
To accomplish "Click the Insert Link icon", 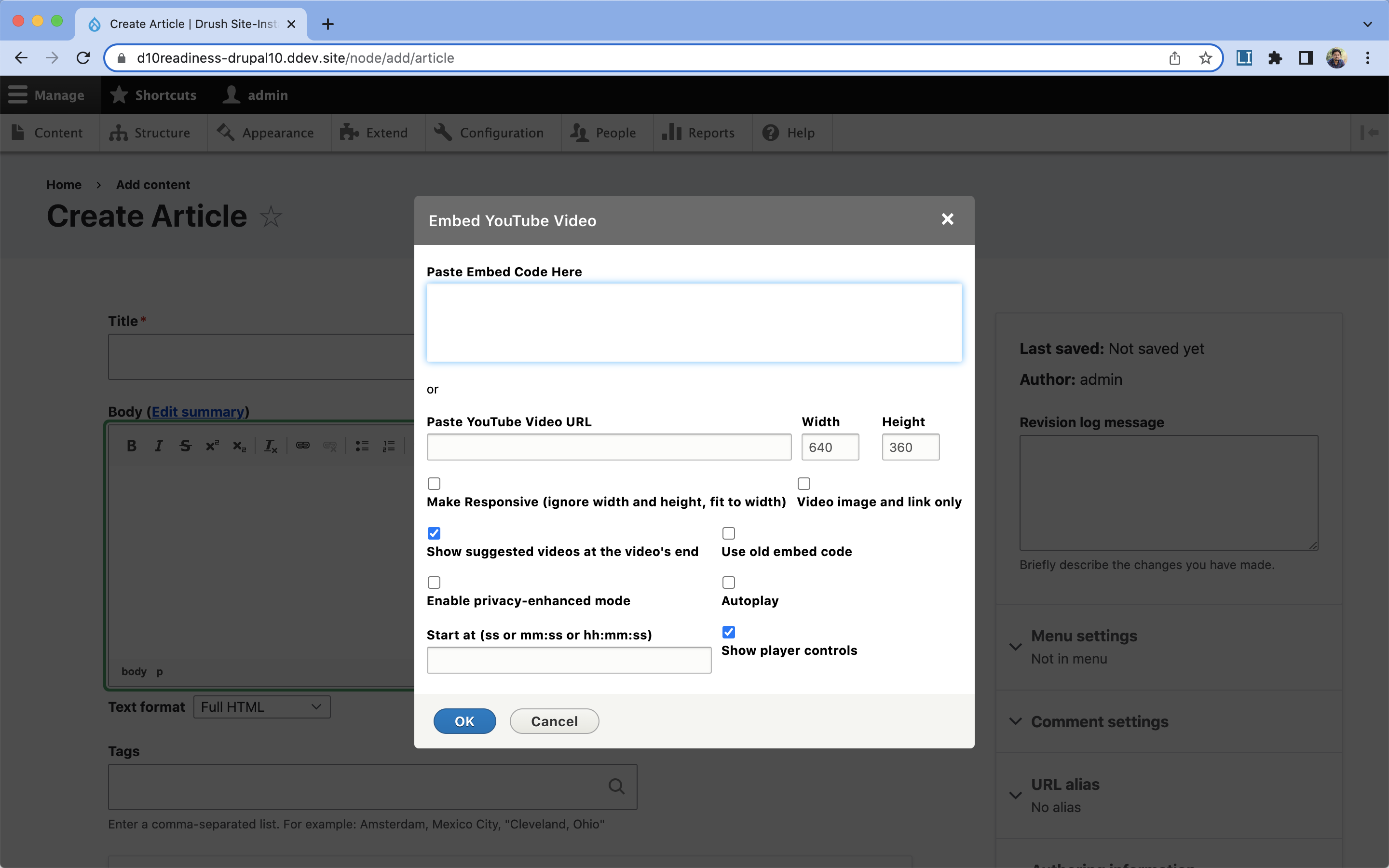I will pyautogui.click(x=302, y=446).
